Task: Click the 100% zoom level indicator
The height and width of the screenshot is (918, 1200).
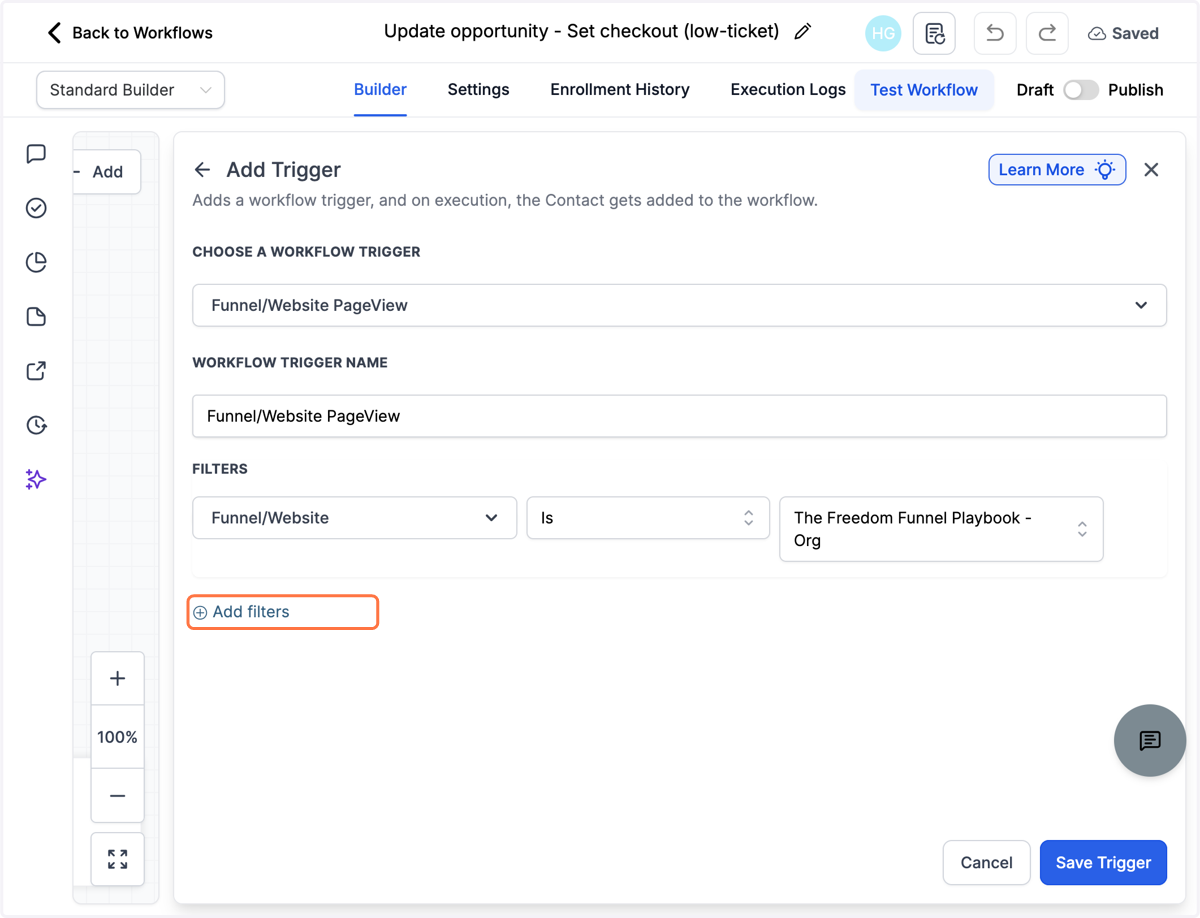Action: (117, 737)
